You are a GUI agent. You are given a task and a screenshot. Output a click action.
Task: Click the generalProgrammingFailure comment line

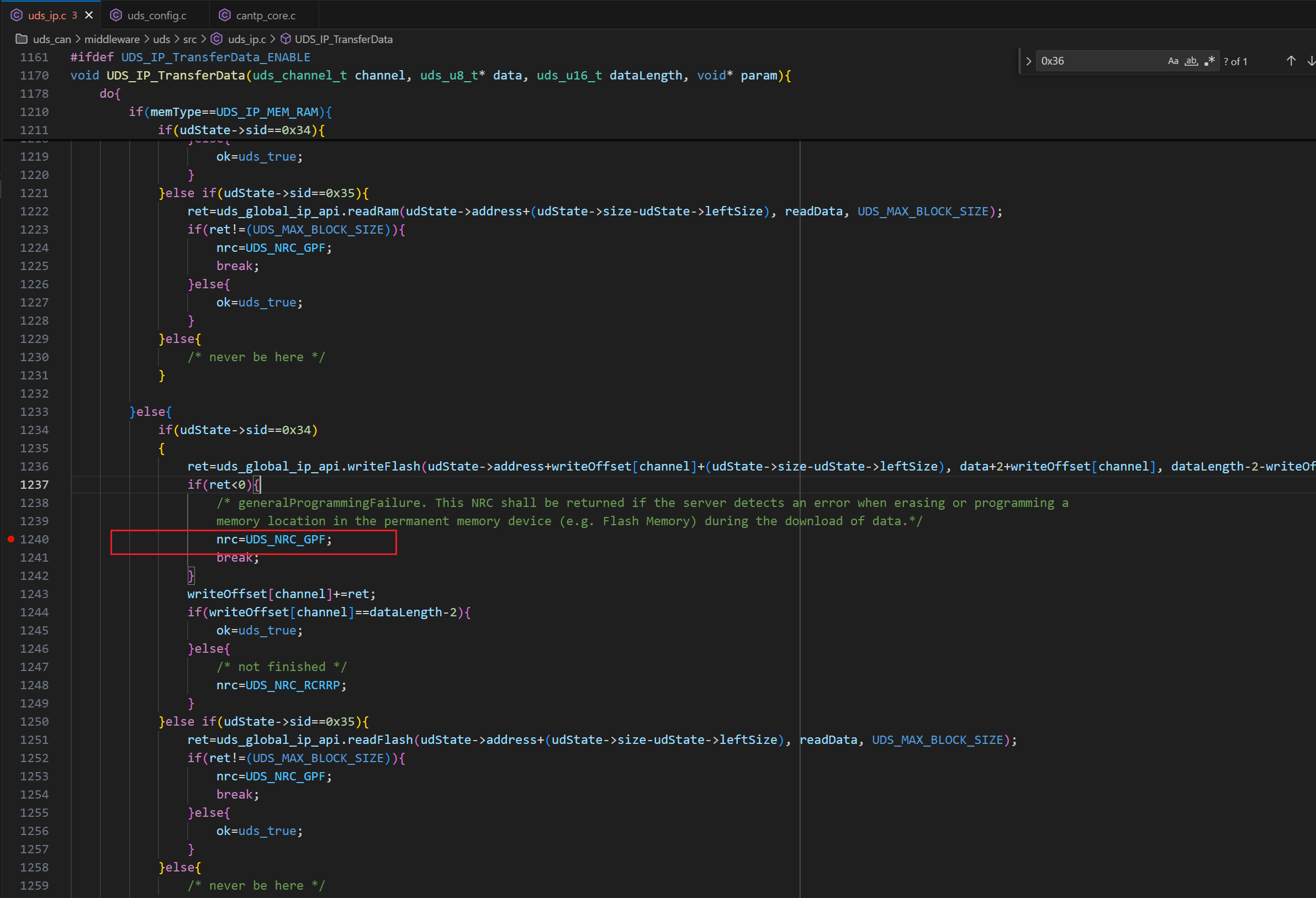click(x=642, y=503)
